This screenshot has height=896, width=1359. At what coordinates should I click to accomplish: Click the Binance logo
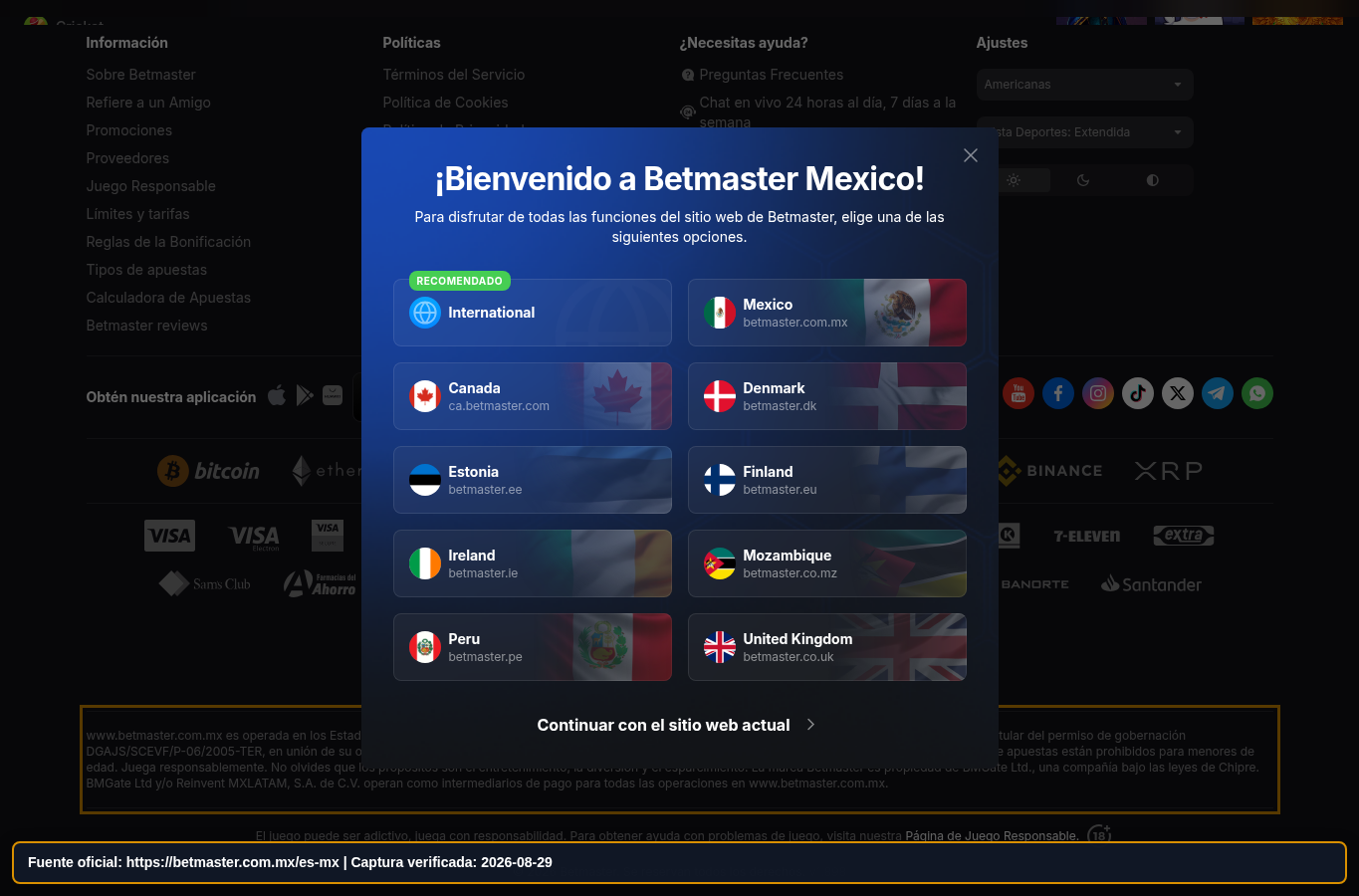(1049, 471)
